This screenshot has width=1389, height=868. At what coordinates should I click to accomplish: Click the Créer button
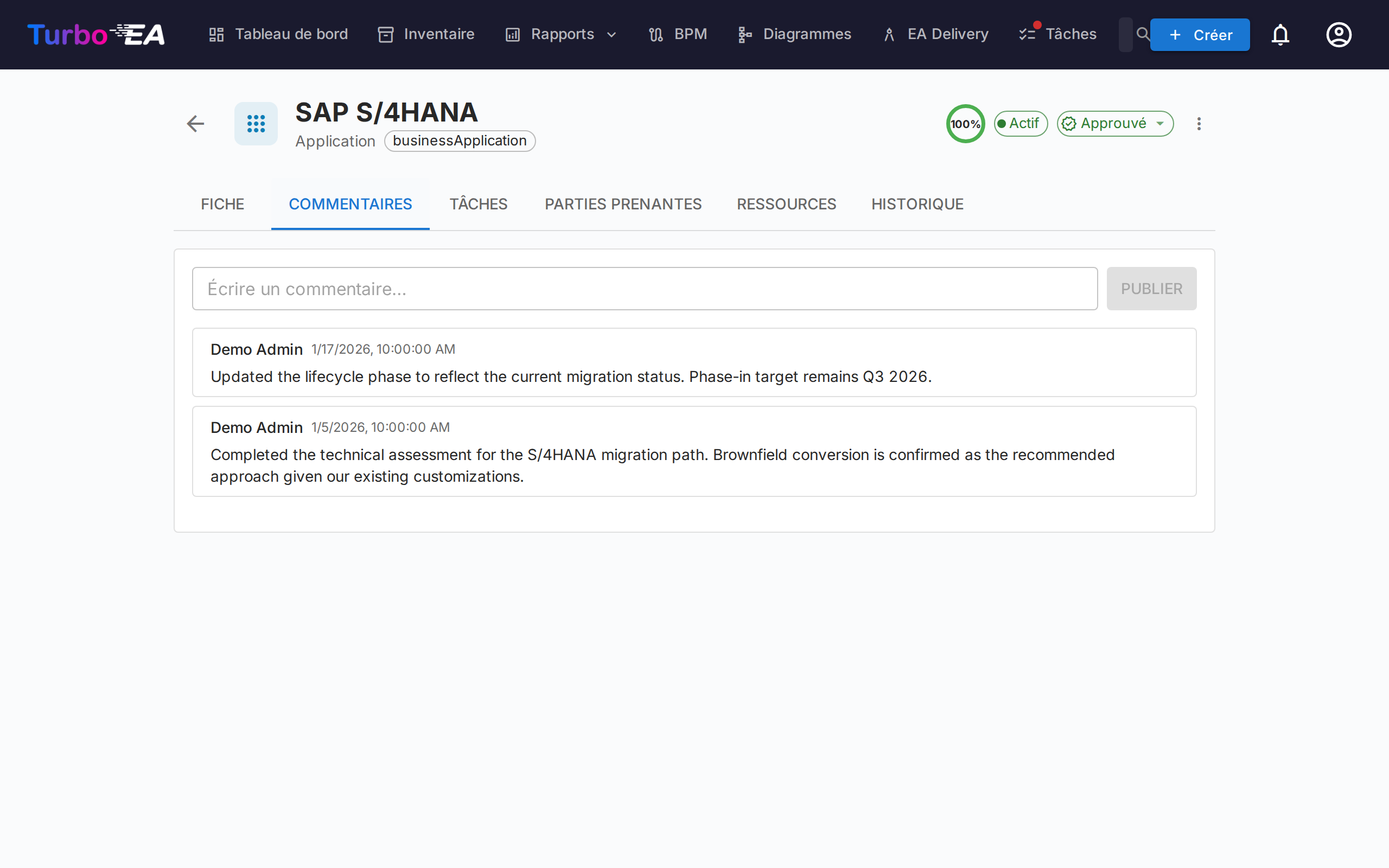[x=1200, y=34]
